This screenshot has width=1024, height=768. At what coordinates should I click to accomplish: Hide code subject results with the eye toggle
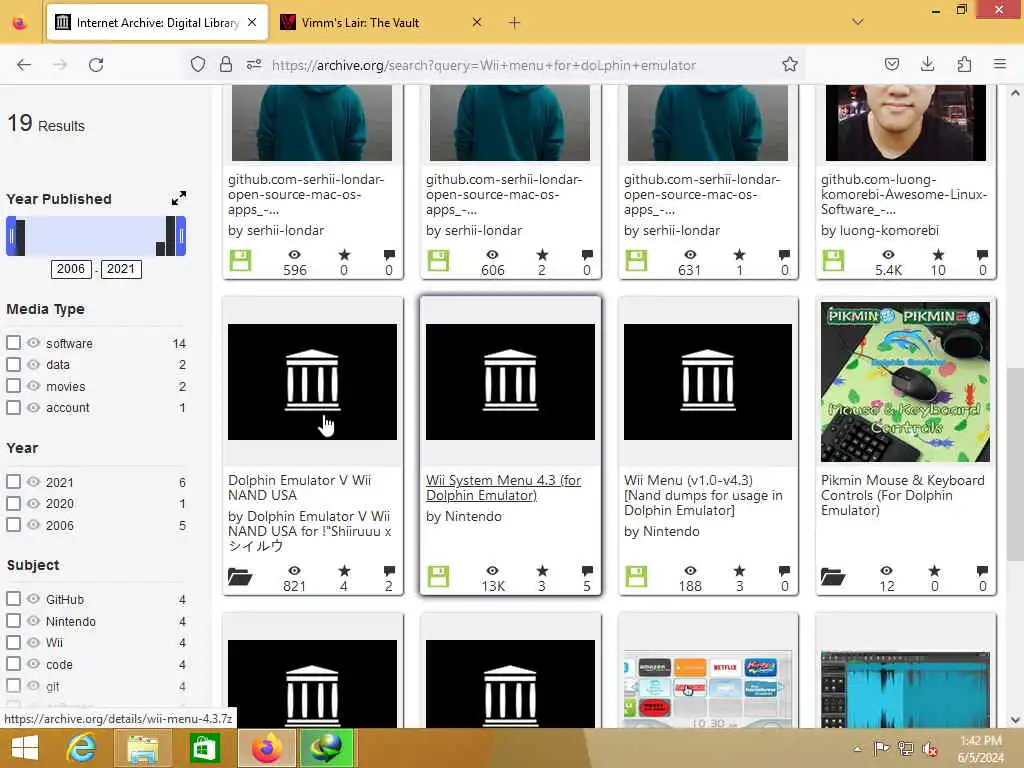(33, 664)
